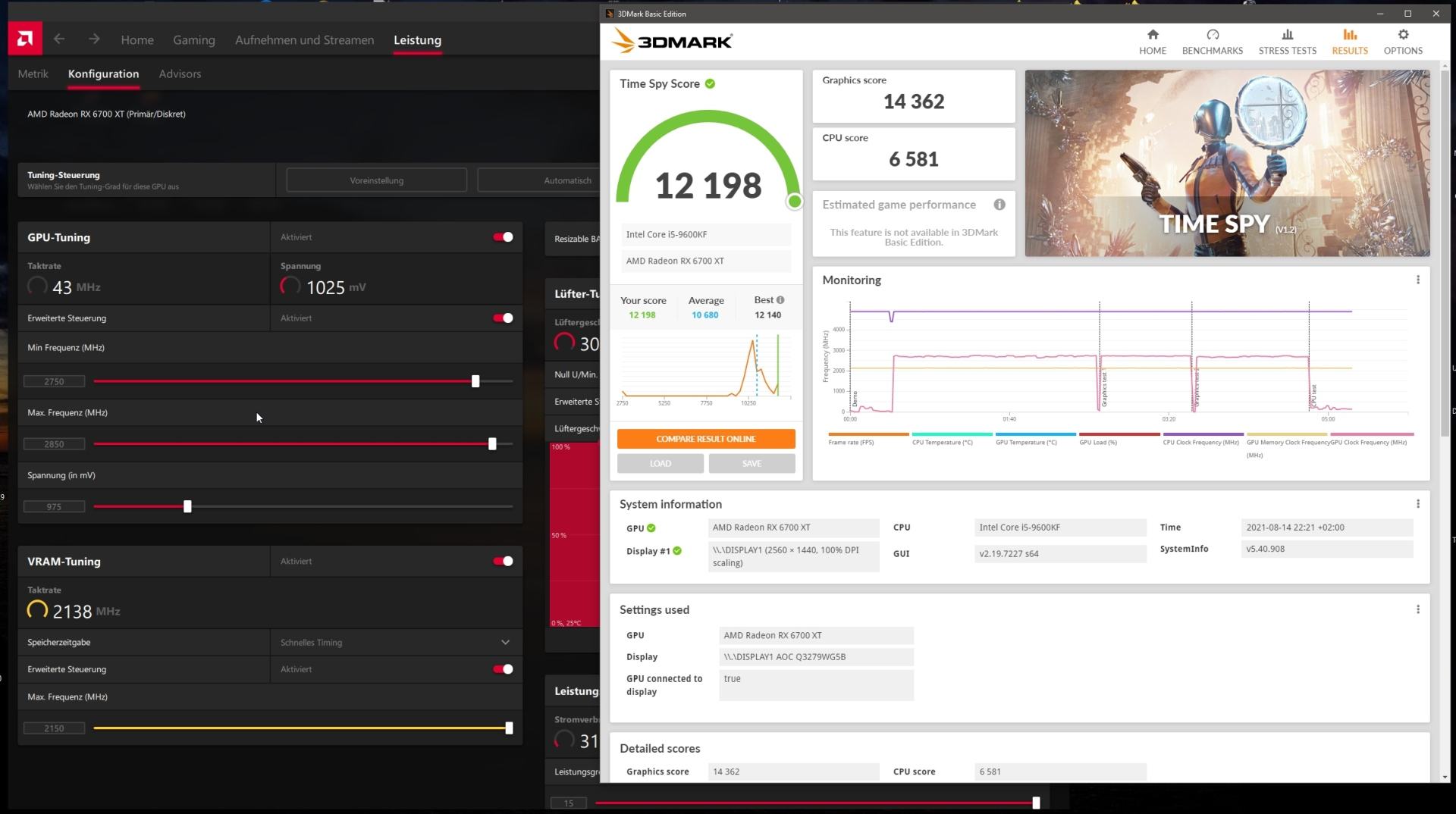The image size is (1456, 814).
Task: Toggle the GPU-Tuning switch
Action: coord(503,237)
